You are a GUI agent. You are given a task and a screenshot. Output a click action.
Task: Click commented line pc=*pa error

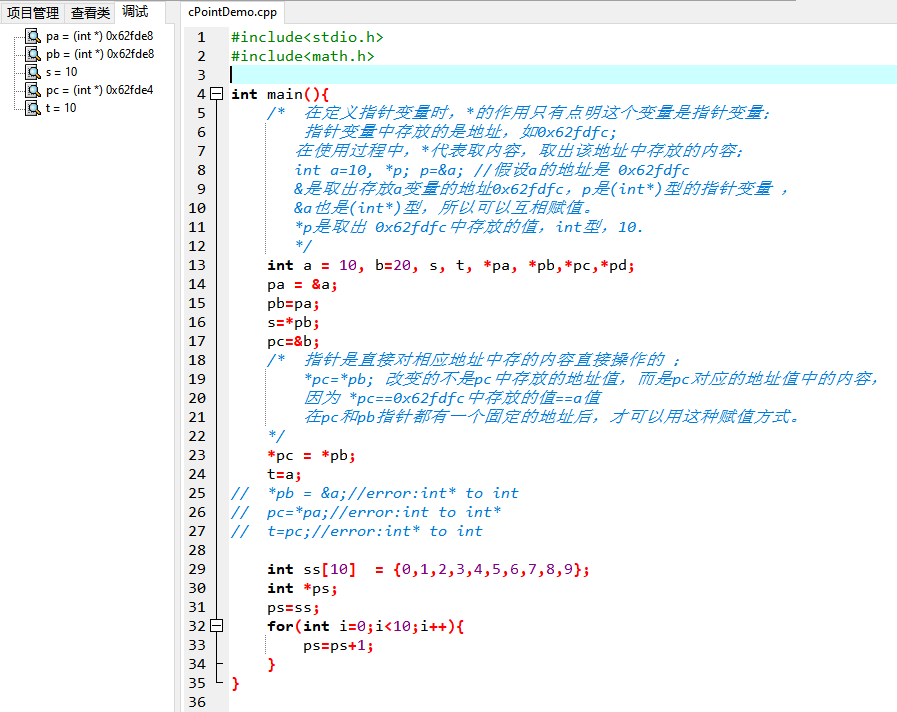(x=366, y=512)
